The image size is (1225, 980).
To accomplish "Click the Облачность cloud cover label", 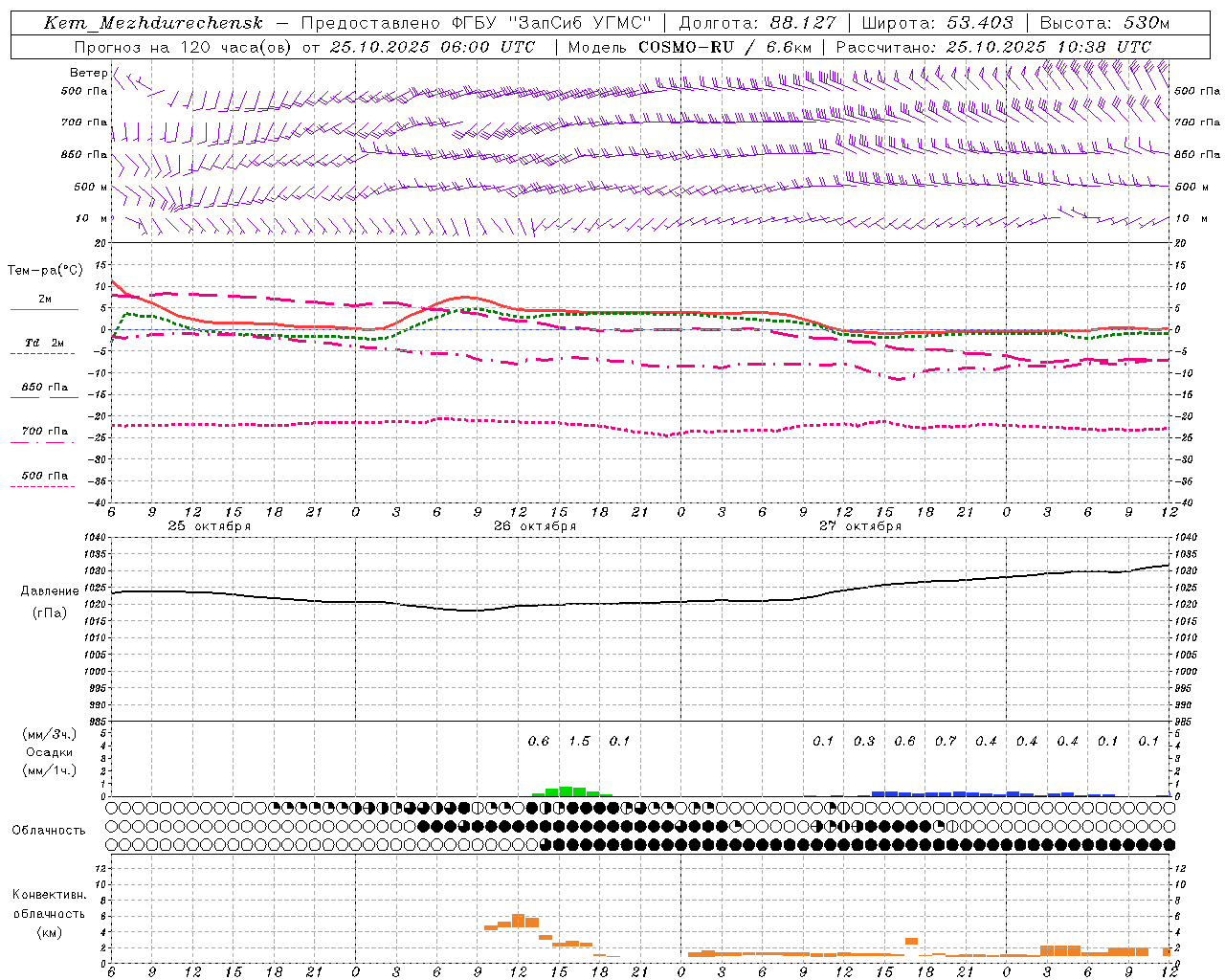I will click(49, 830).
